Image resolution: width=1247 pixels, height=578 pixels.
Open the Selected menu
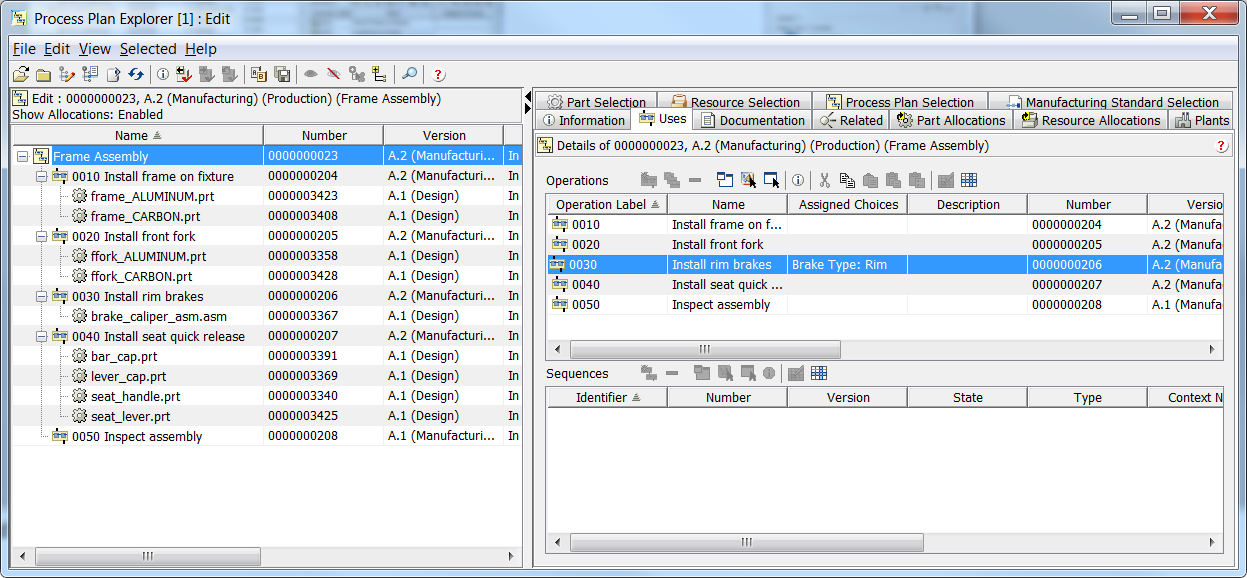(x=148, y=49)
